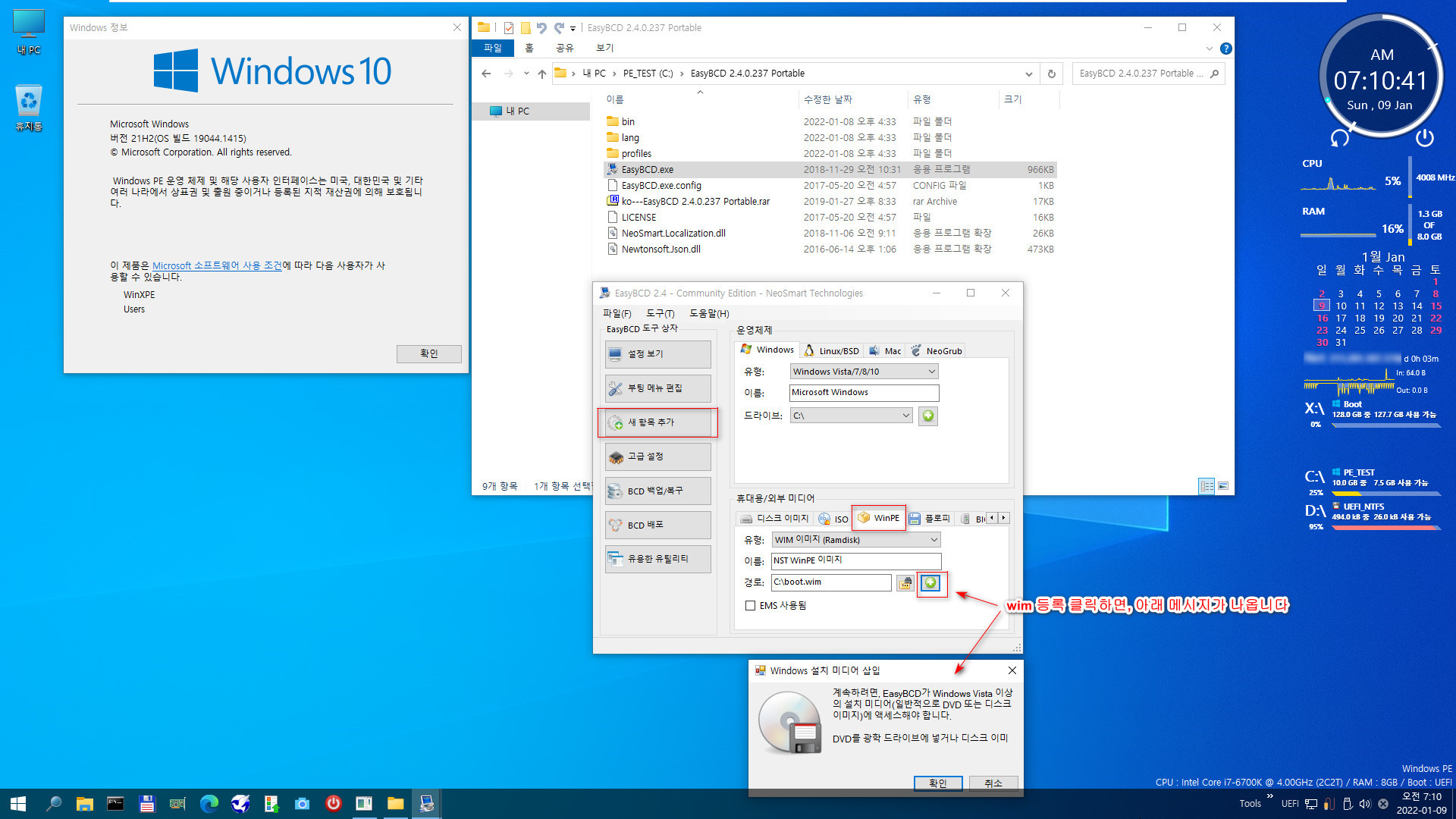Click the NST WinPE 이미지 name field
Image resolution: width=1456 pixels, height=819 pixels.
856,560
